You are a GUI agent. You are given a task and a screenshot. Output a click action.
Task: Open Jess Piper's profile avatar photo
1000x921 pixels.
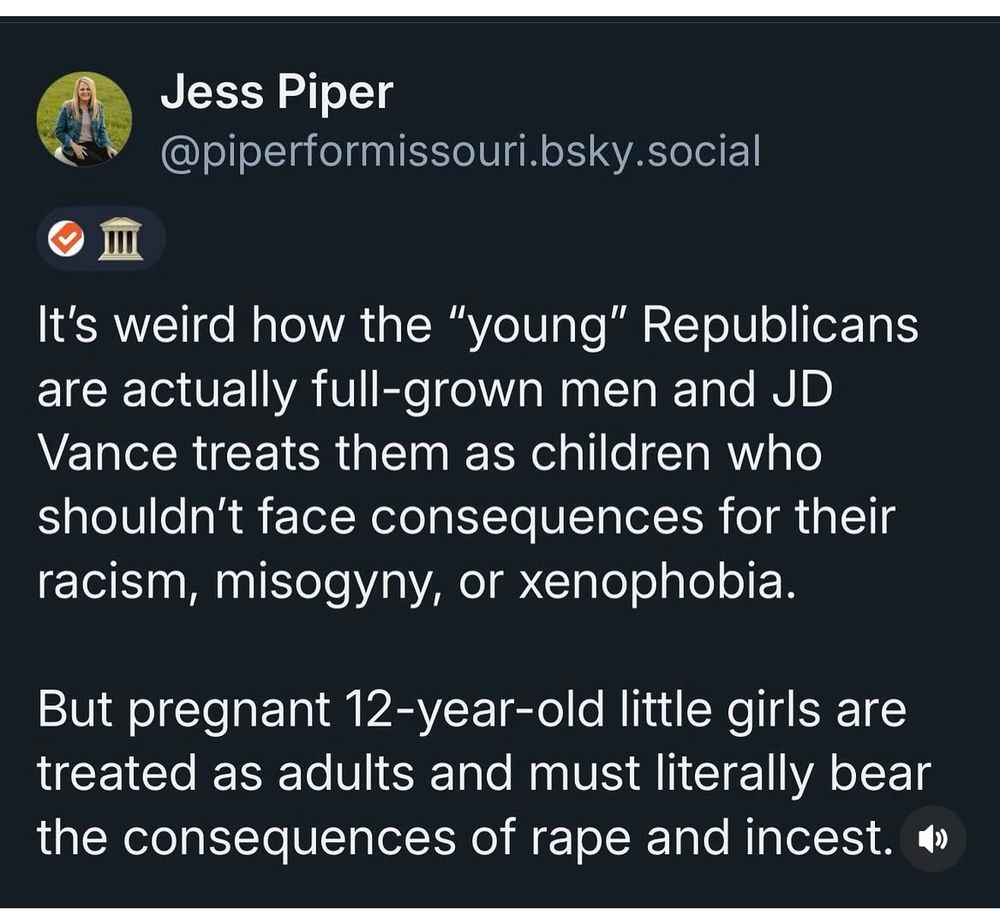[84, 119]
